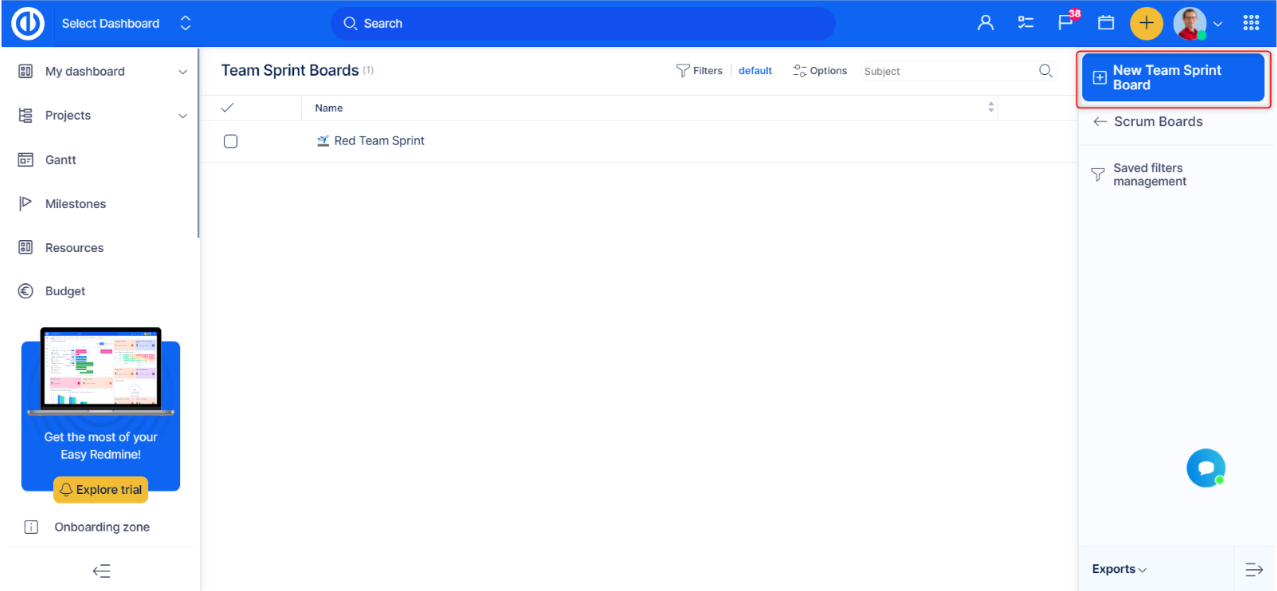The image size is (1277, 591).
Task: Open the flag notifications with badge 38
Action: point(1066,23)
